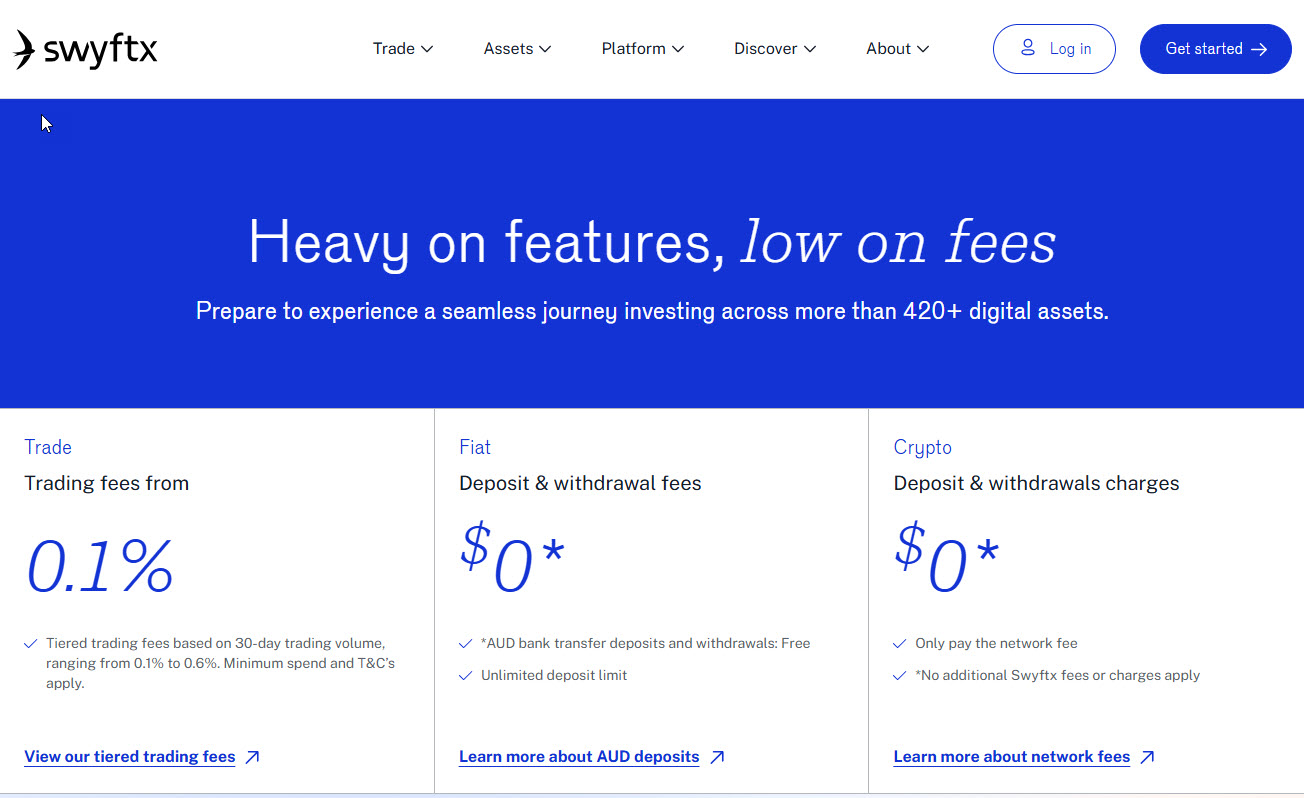
Task: Click the Get started button
Action: click(x=1216, y=49)
